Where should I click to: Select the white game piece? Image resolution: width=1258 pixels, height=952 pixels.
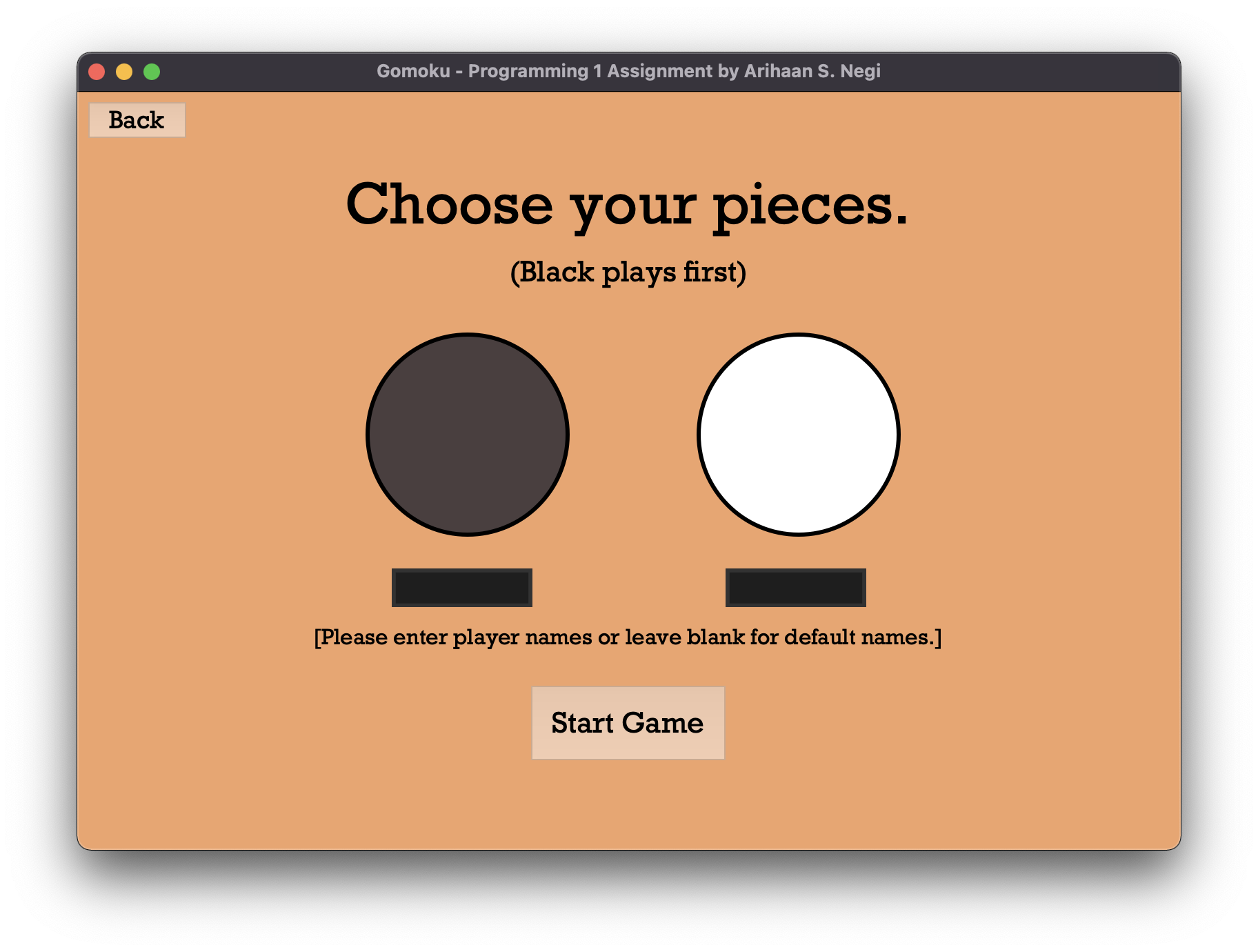(x=799, y=435)
